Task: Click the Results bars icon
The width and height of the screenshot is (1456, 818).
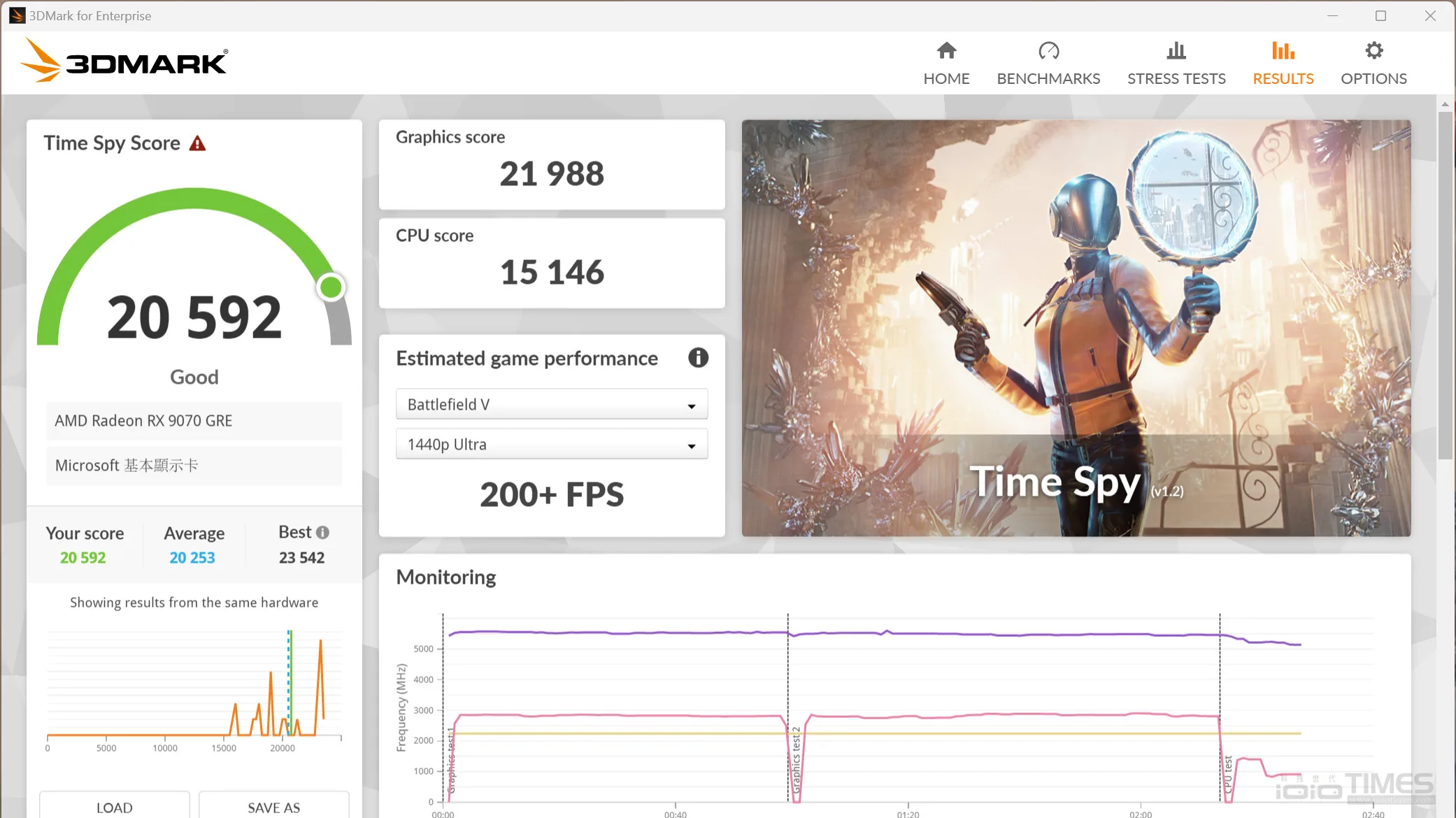Action: click(1283, 50)
